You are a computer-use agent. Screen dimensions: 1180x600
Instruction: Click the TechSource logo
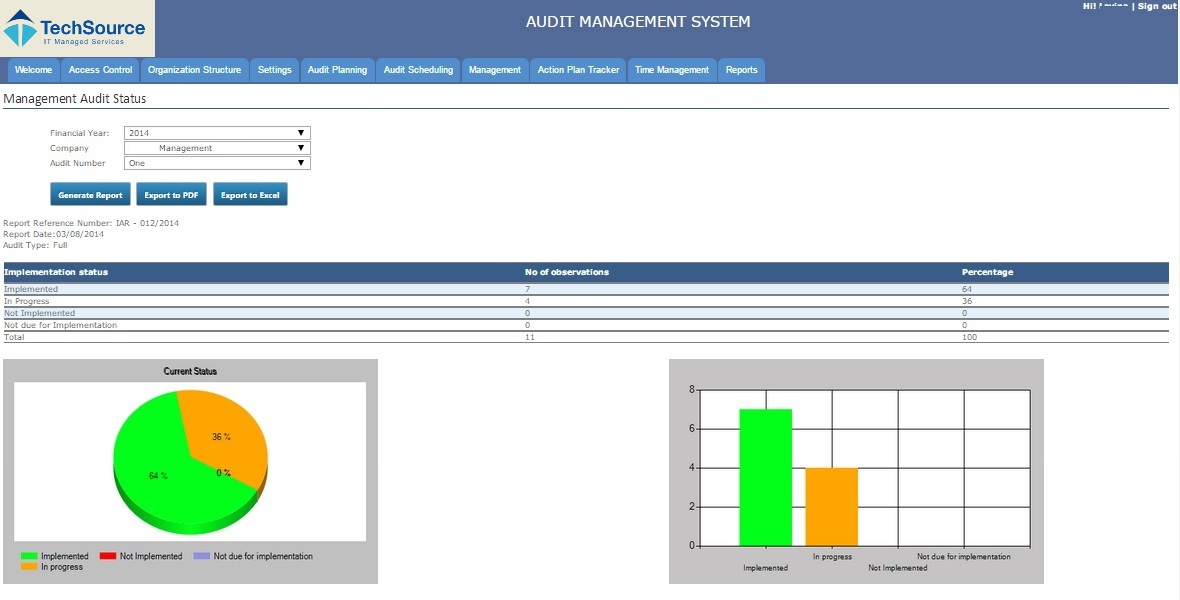(76, 29)
